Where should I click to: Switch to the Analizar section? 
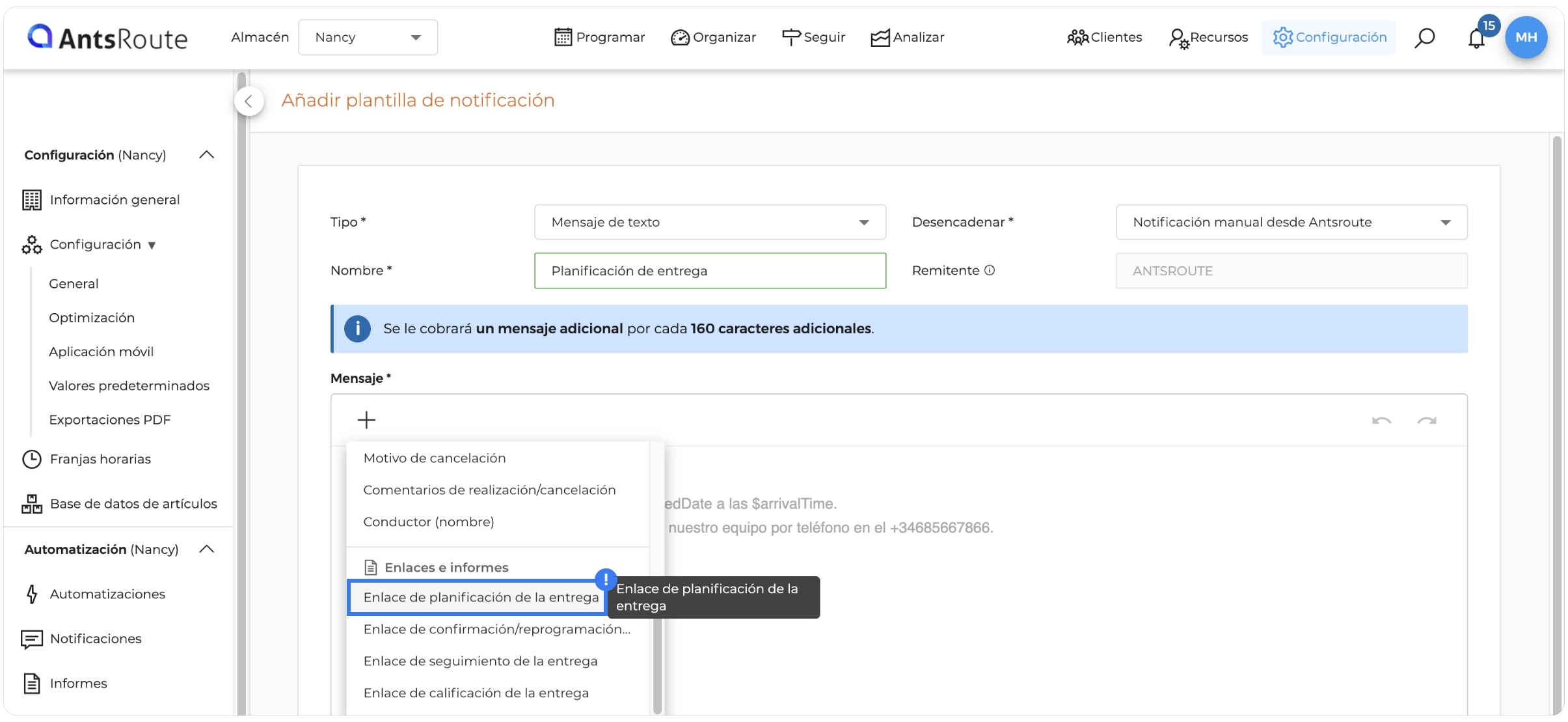click(907, 37)
